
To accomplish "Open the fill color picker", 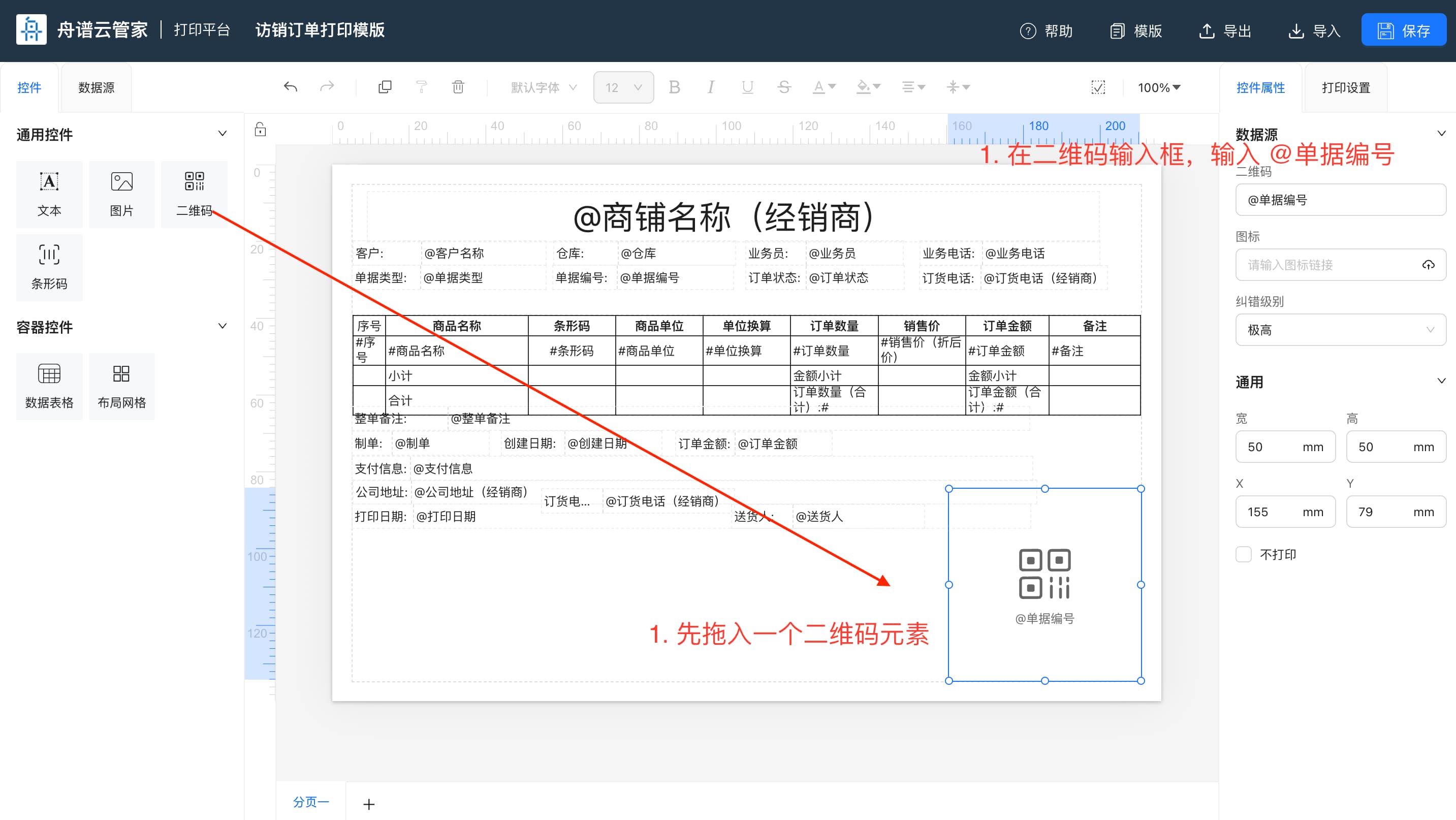I will (869, 87).
